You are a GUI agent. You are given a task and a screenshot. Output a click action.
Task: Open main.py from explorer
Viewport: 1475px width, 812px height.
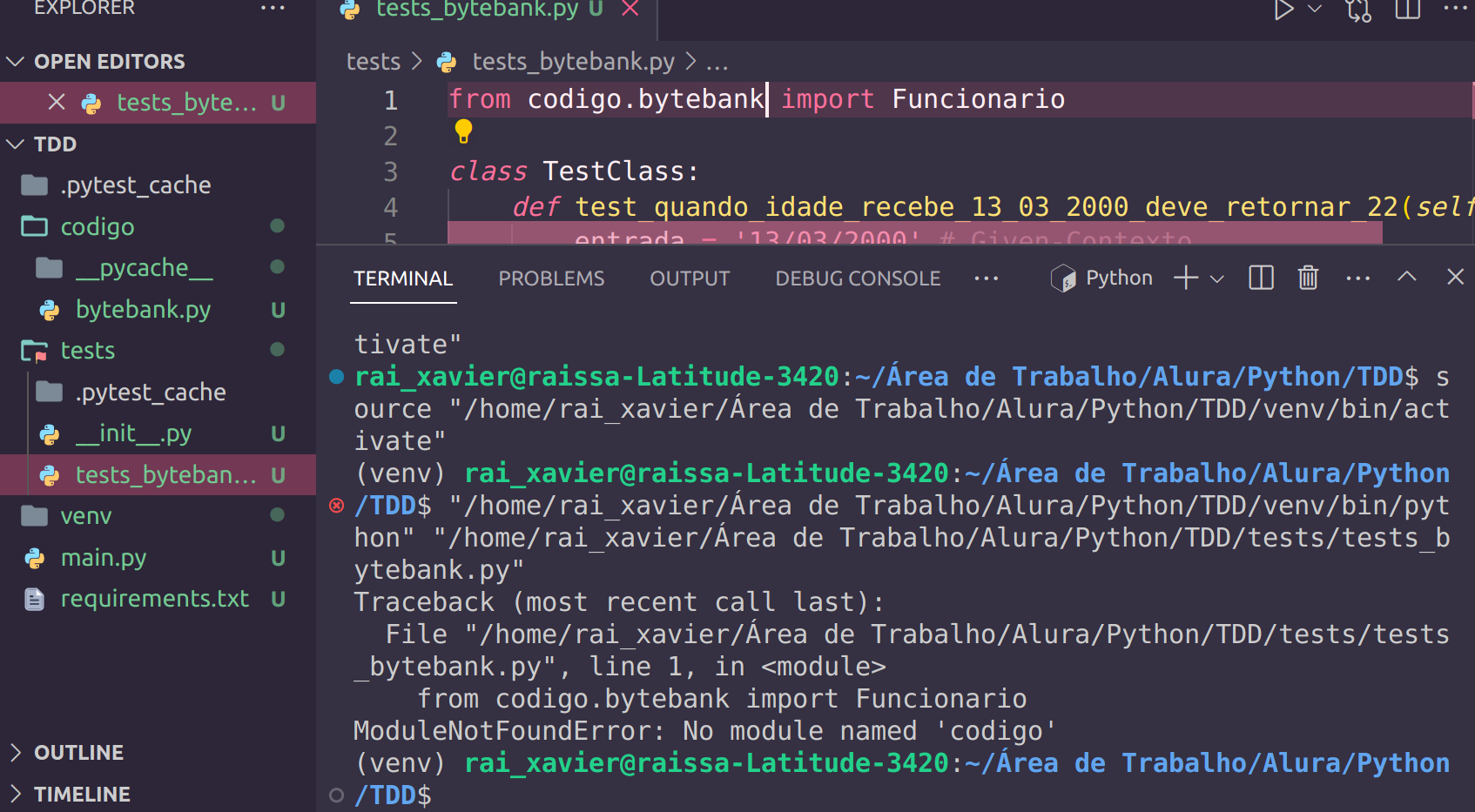point(103,557)
